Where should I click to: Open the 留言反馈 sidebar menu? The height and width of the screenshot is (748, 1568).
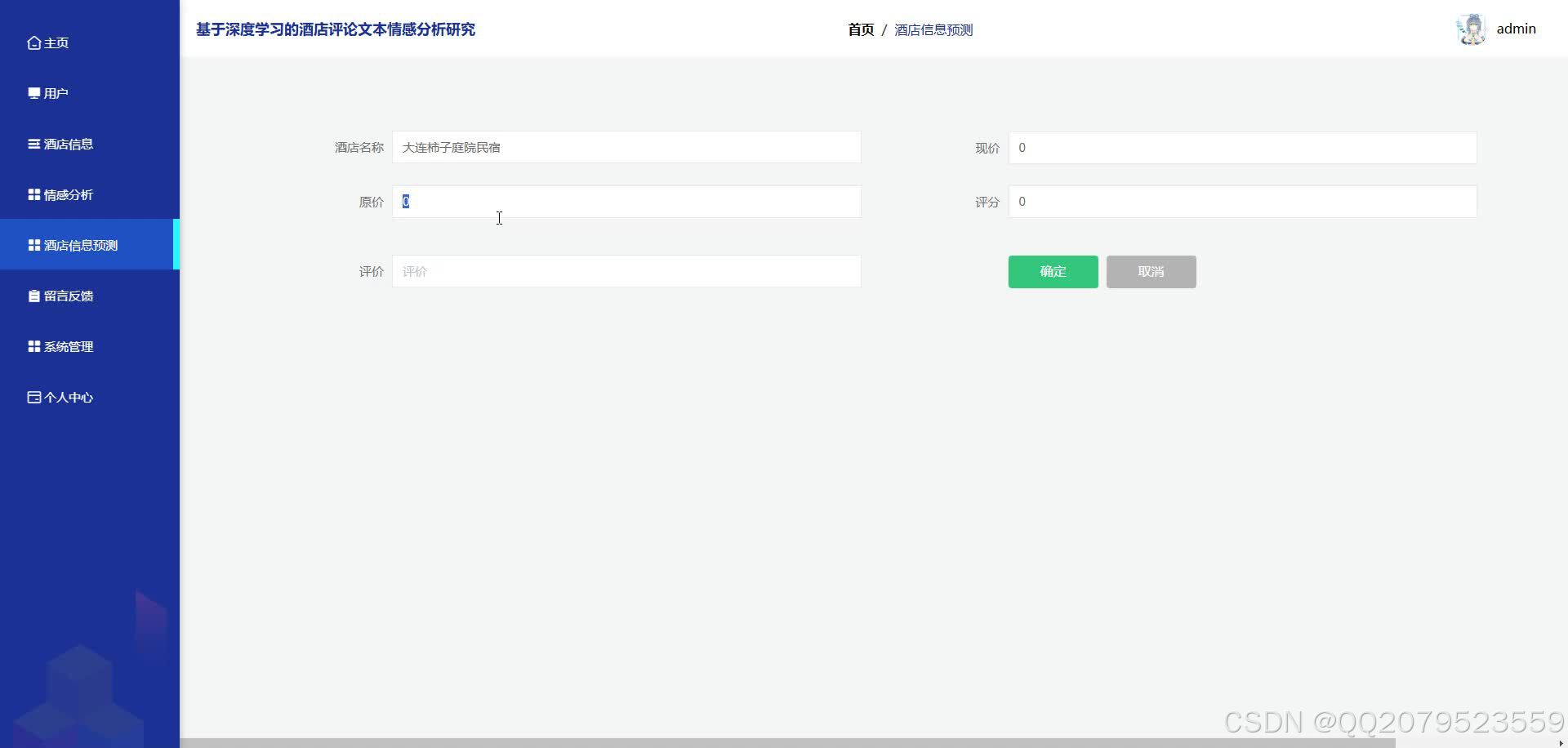[x=90, y=296]
